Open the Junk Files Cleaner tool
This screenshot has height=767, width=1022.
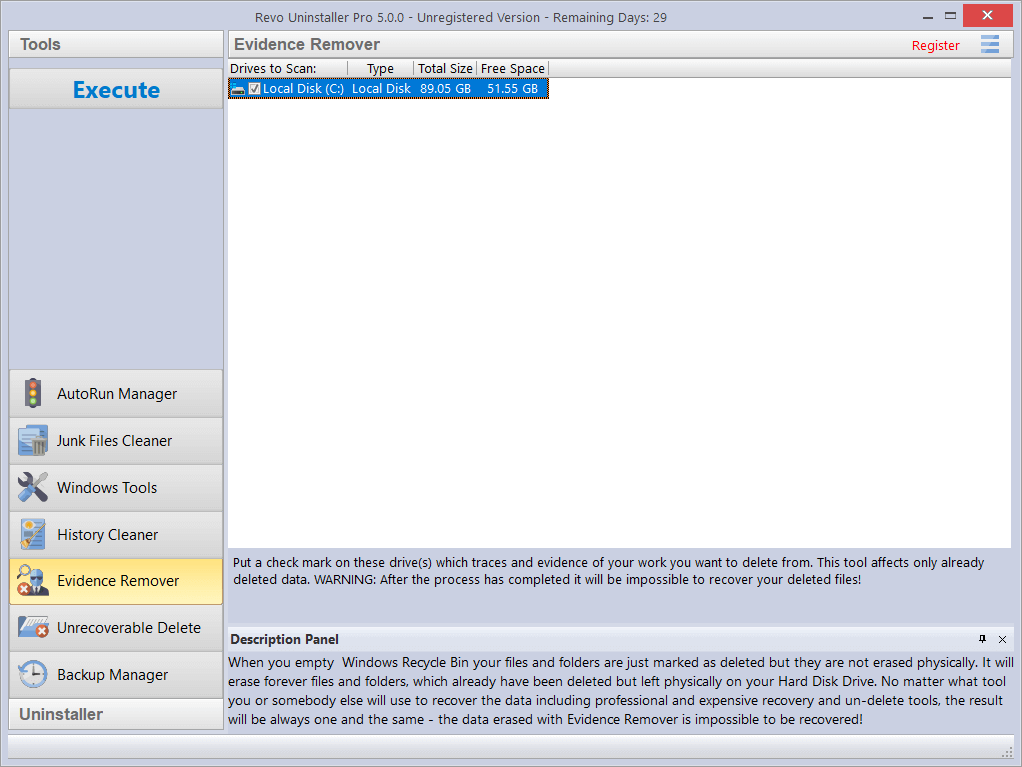pyautogui.click(x=116, y=441)
